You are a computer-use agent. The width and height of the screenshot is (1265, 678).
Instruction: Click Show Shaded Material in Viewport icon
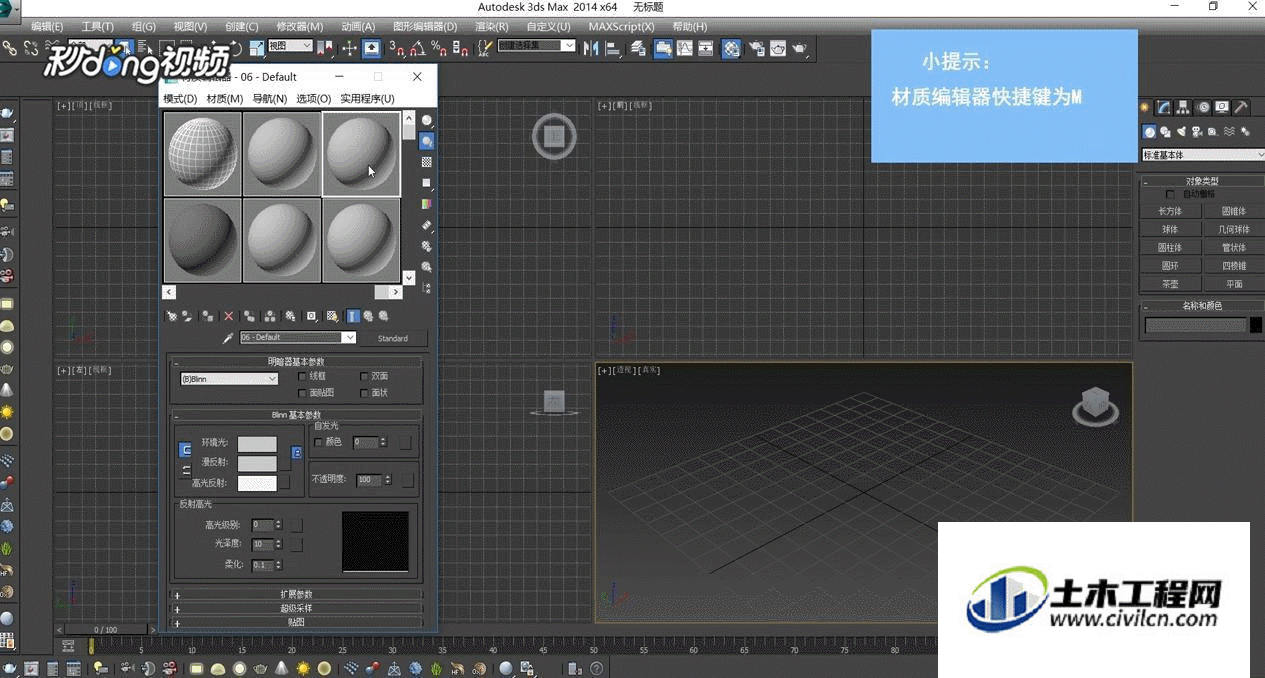(x=332, y=316)
